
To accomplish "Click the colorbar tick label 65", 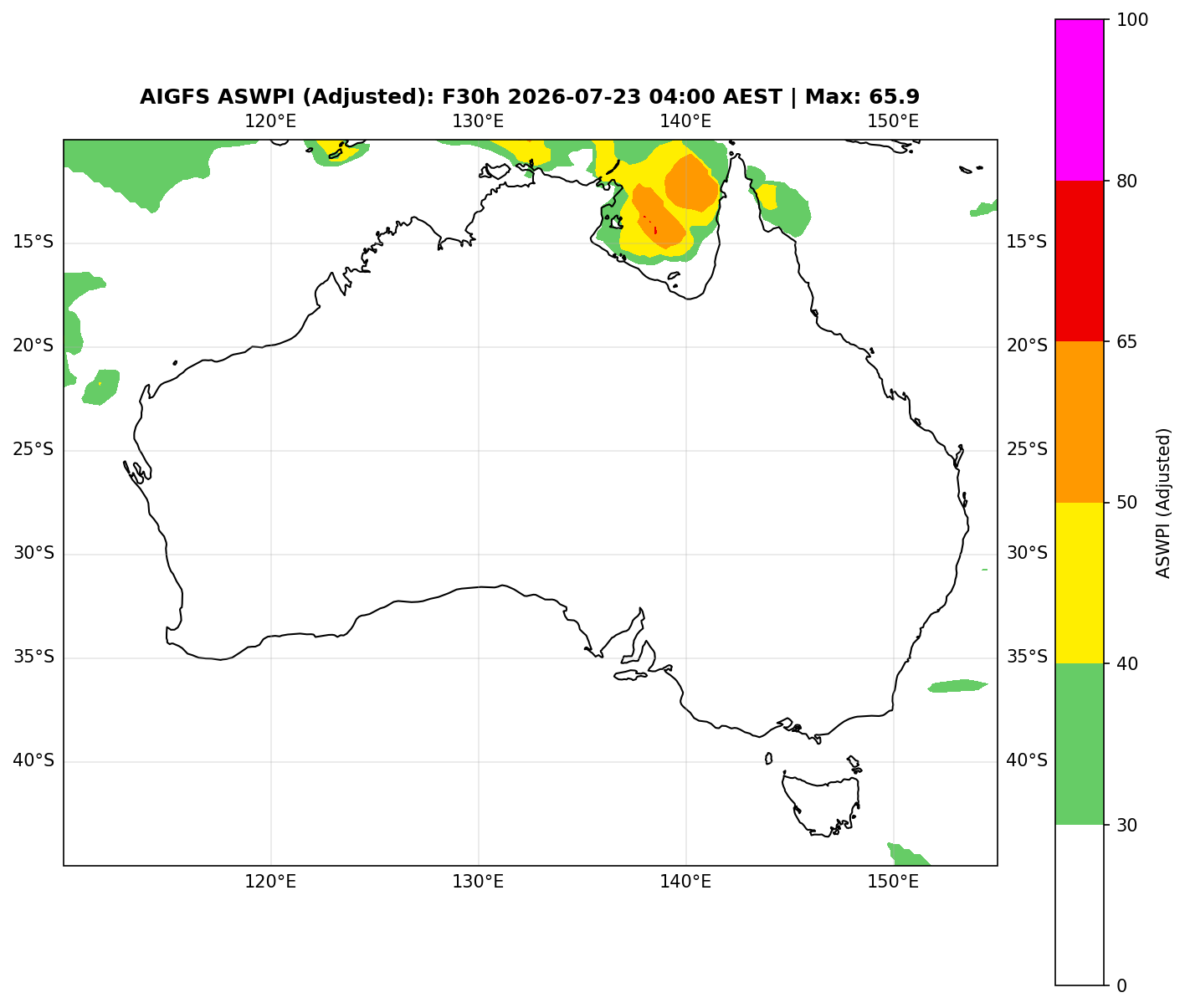I will pyautogui.click(x=1125, y=342).
